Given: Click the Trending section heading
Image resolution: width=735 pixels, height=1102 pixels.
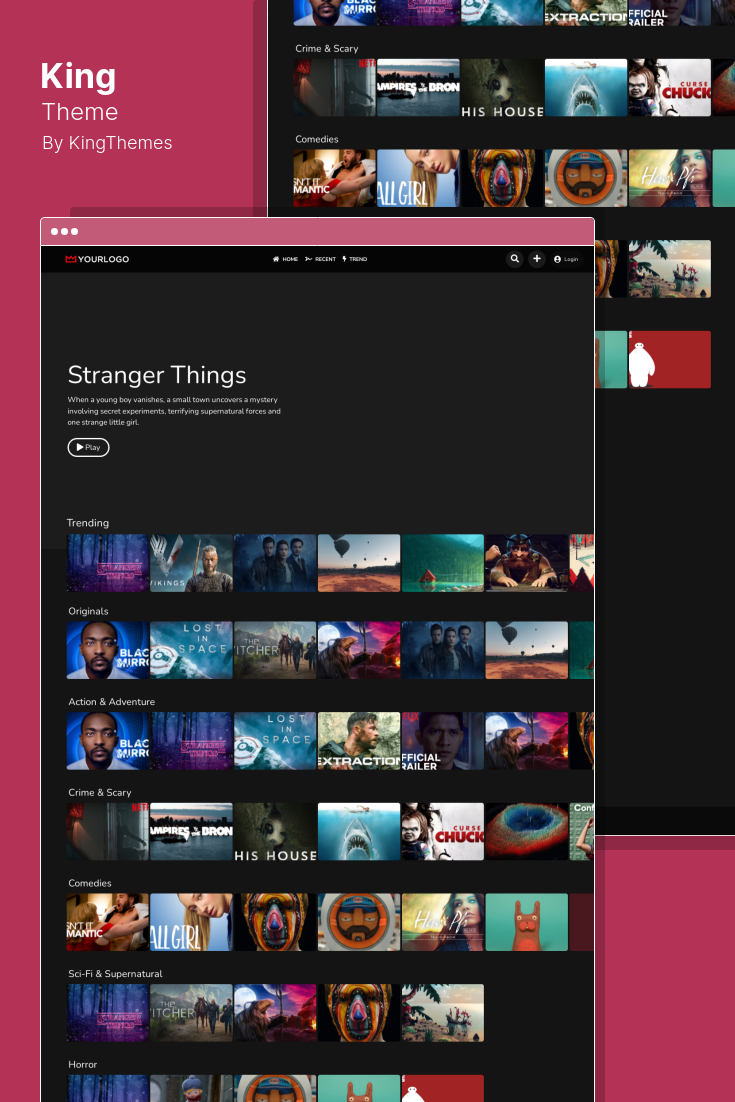Looking at the screenshot, I should [x=88, y=523].
